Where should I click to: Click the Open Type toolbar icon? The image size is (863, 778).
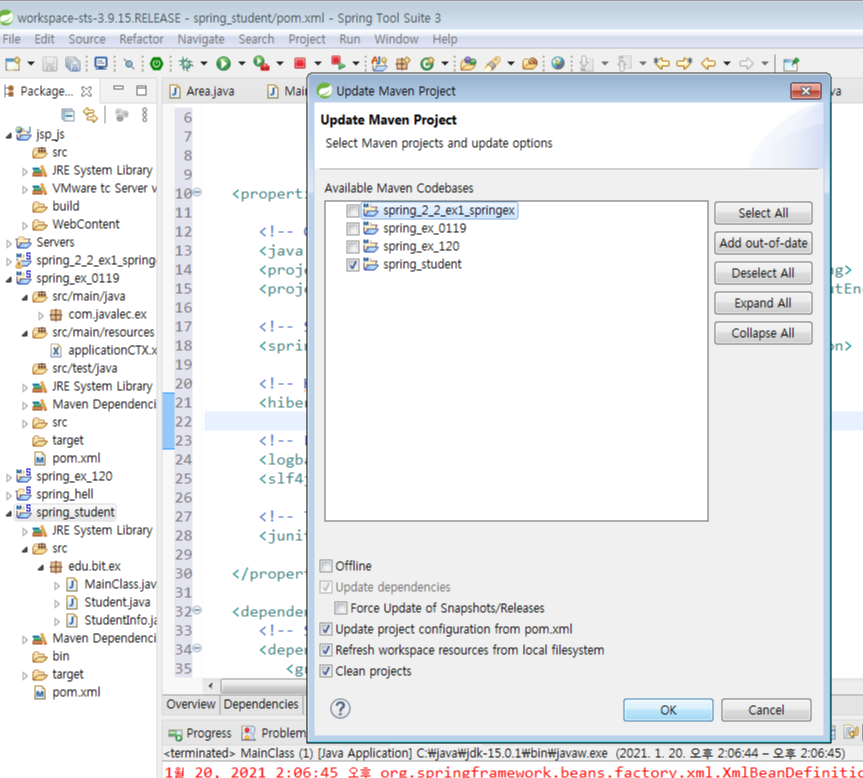[x=468, y=64]
